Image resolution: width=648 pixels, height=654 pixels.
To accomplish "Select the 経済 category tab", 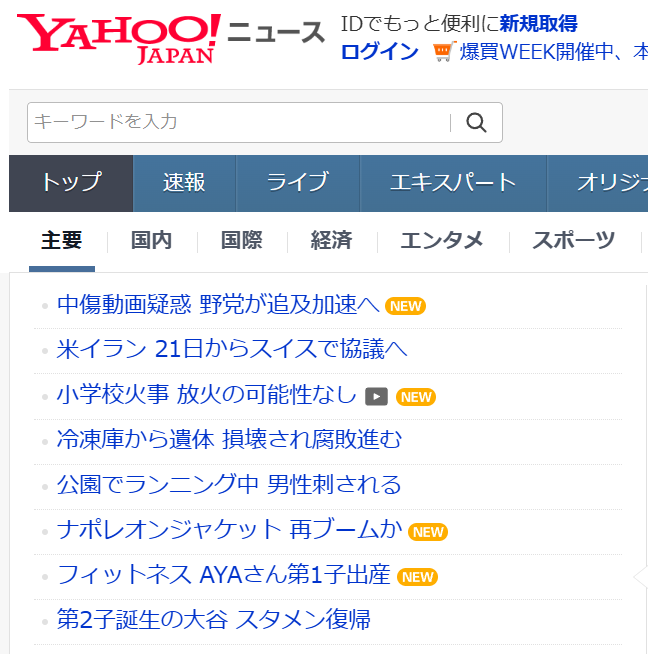I will click(332, 241).
